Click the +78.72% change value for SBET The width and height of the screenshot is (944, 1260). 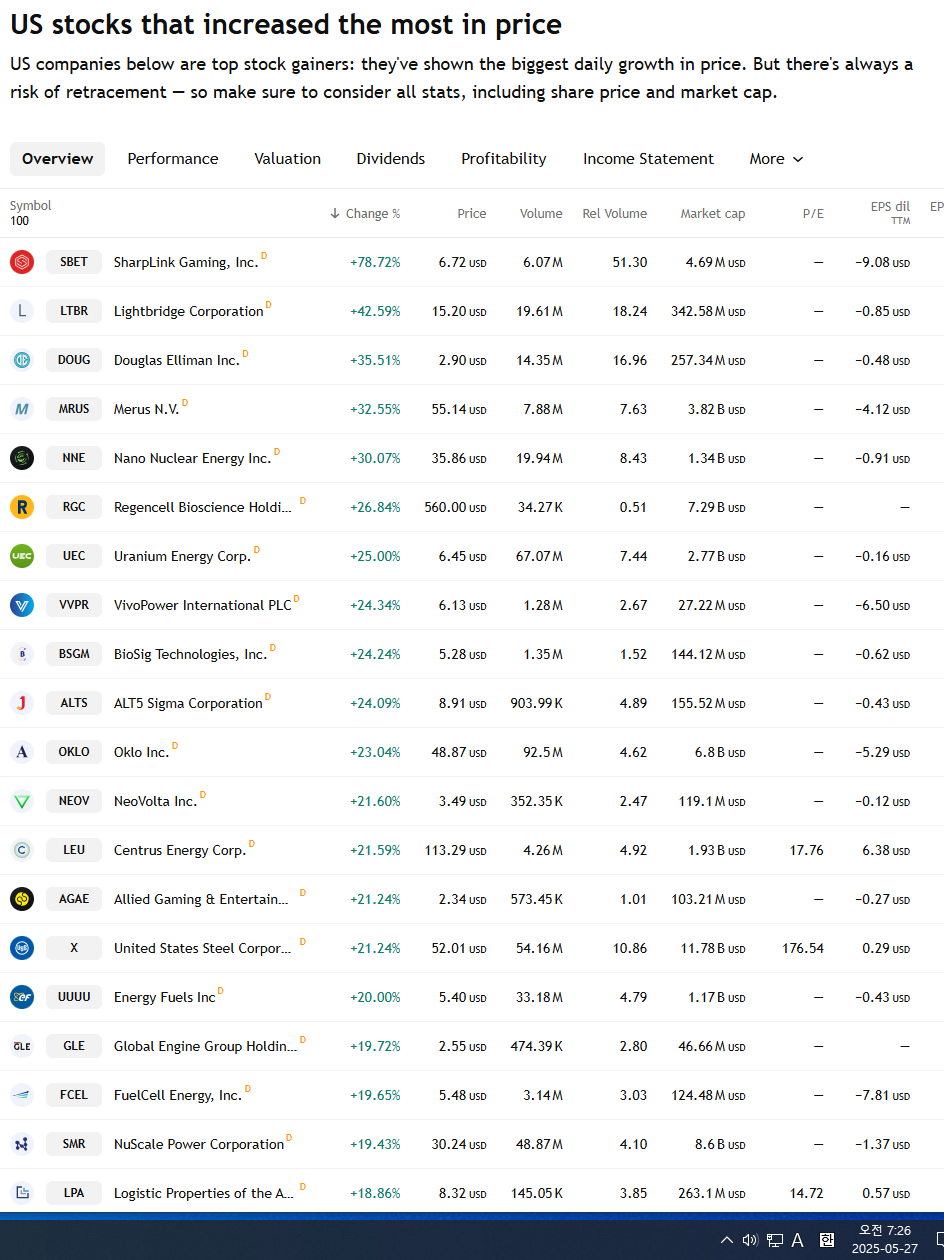click(375, 263)
